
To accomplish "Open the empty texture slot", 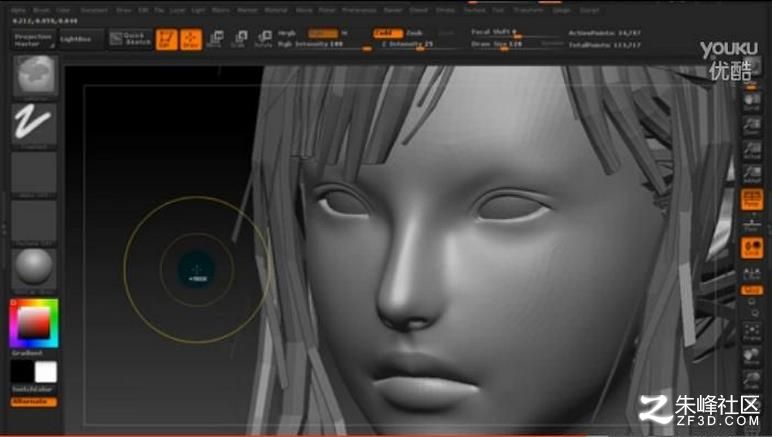I will (x=33, y=222).
